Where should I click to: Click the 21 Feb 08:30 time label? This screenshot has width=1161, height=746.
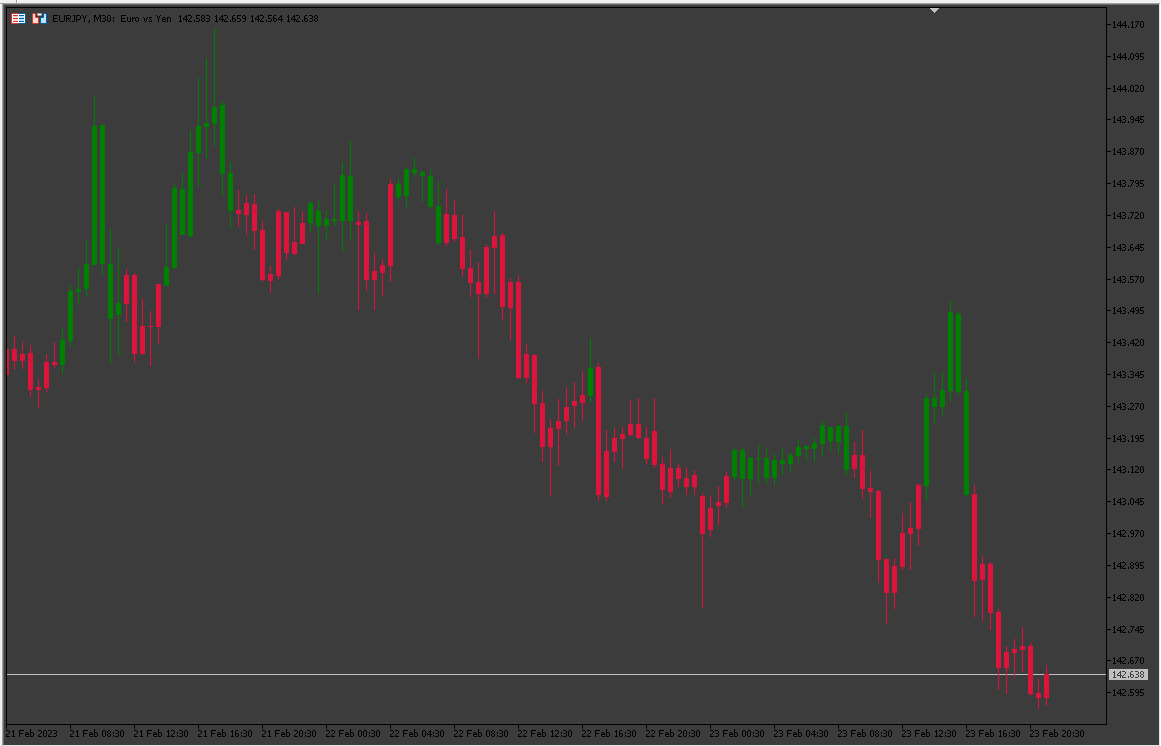point(97,734)
